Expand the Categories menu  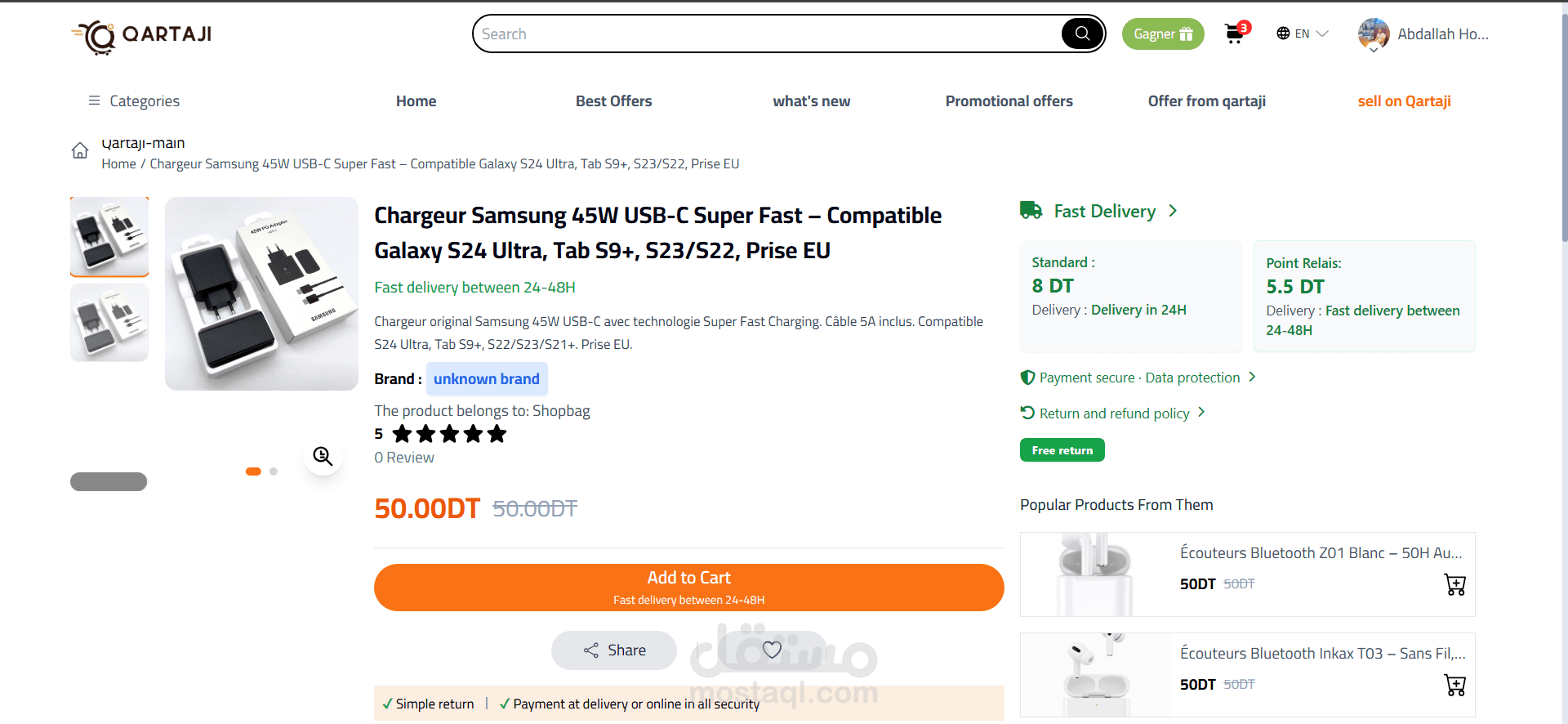click(134, 101)
